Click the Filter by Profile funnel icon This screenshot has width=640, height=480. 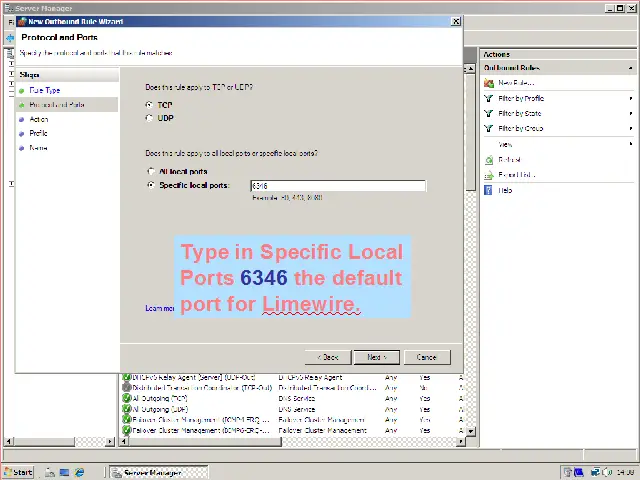[x=488, y=98]
